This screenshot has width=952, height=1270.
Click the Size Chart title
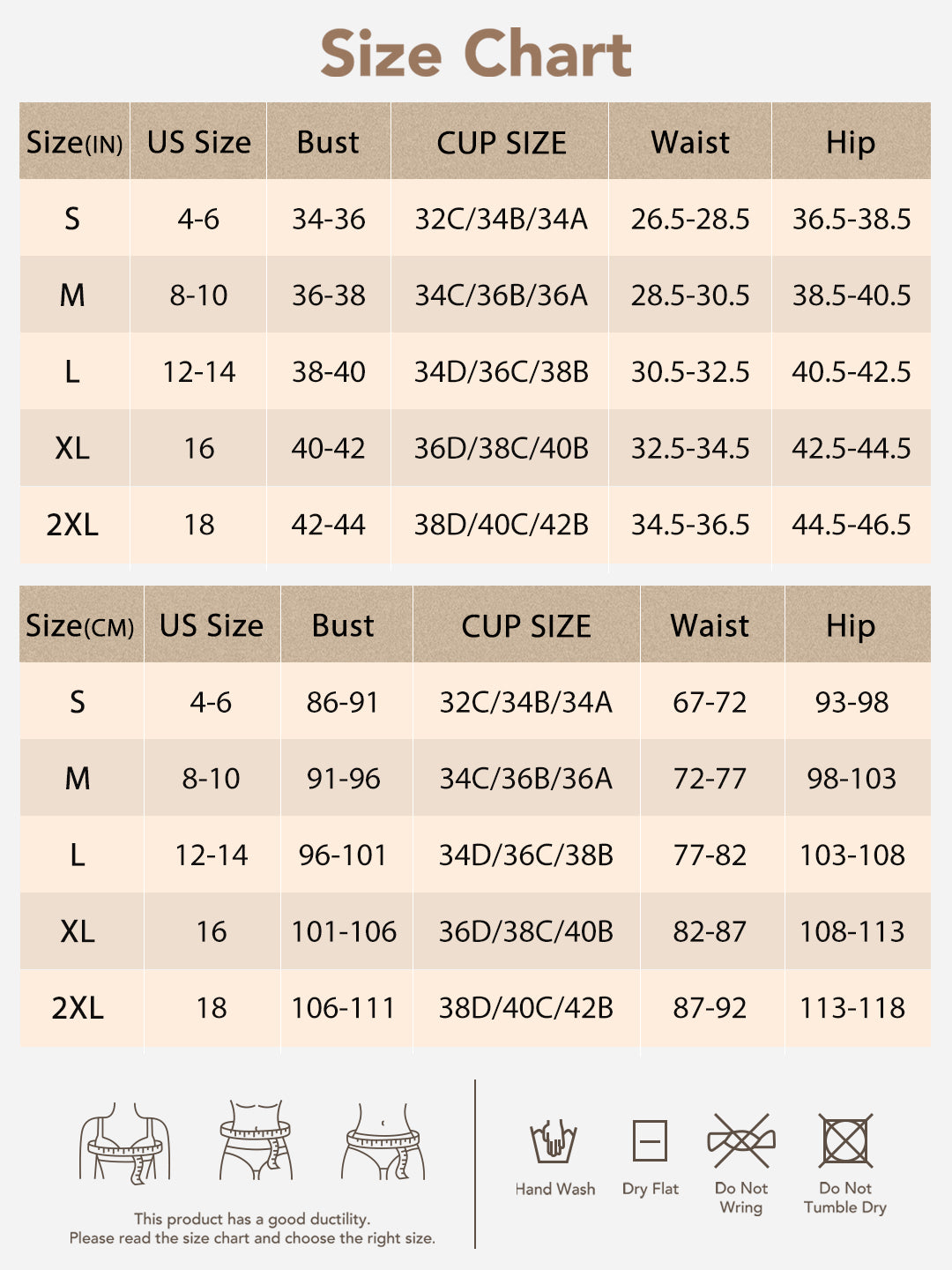tap(476, 54)
